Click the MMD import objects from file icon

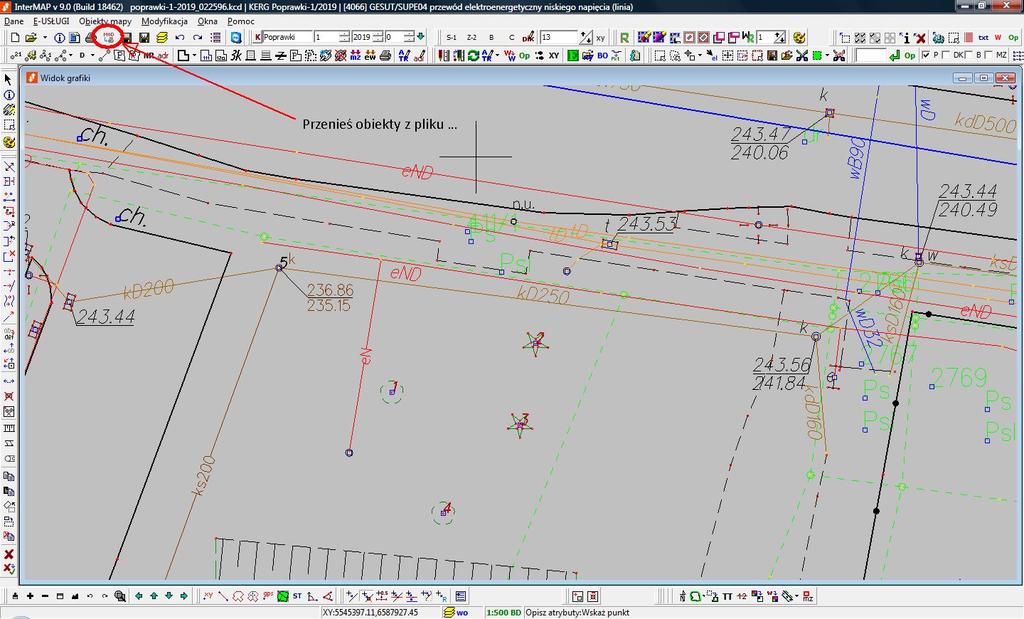(x=109, y=37)
